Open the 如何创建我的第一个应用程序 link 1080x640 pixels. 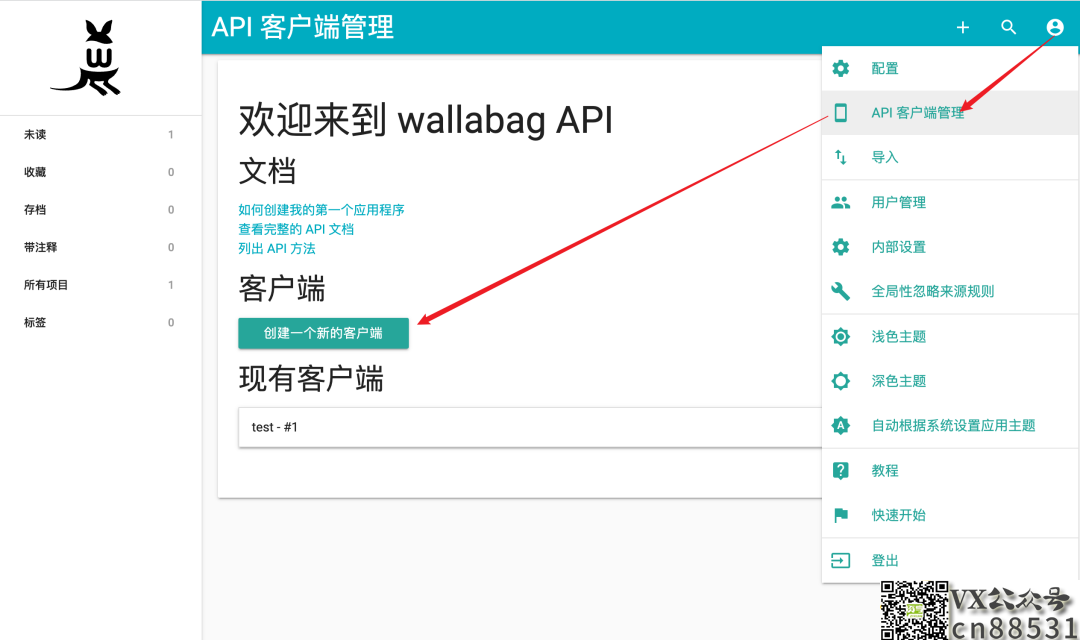click(321, 209)
